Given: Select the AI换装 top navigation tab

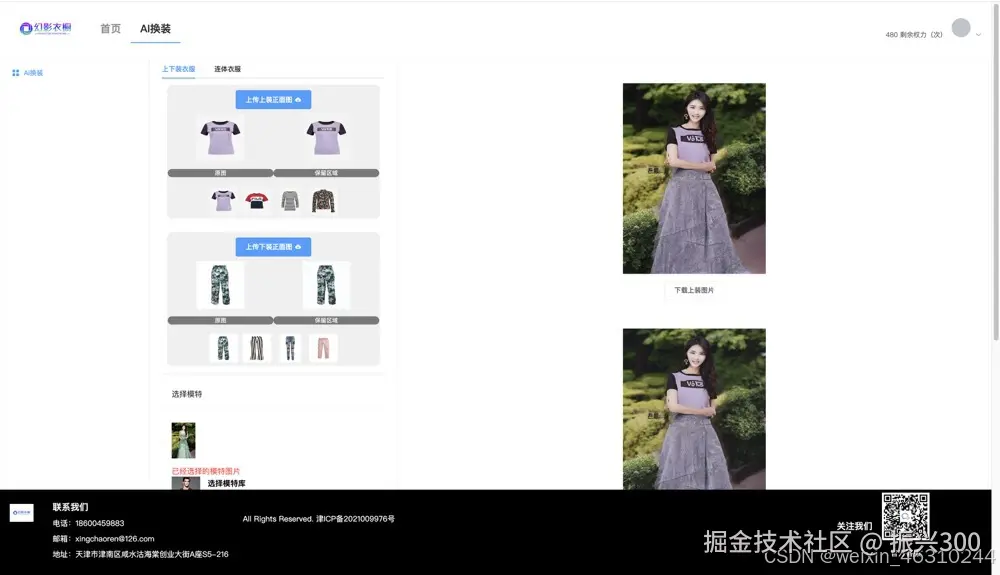Looking at the screenshot, I should (x=155, y=29).
